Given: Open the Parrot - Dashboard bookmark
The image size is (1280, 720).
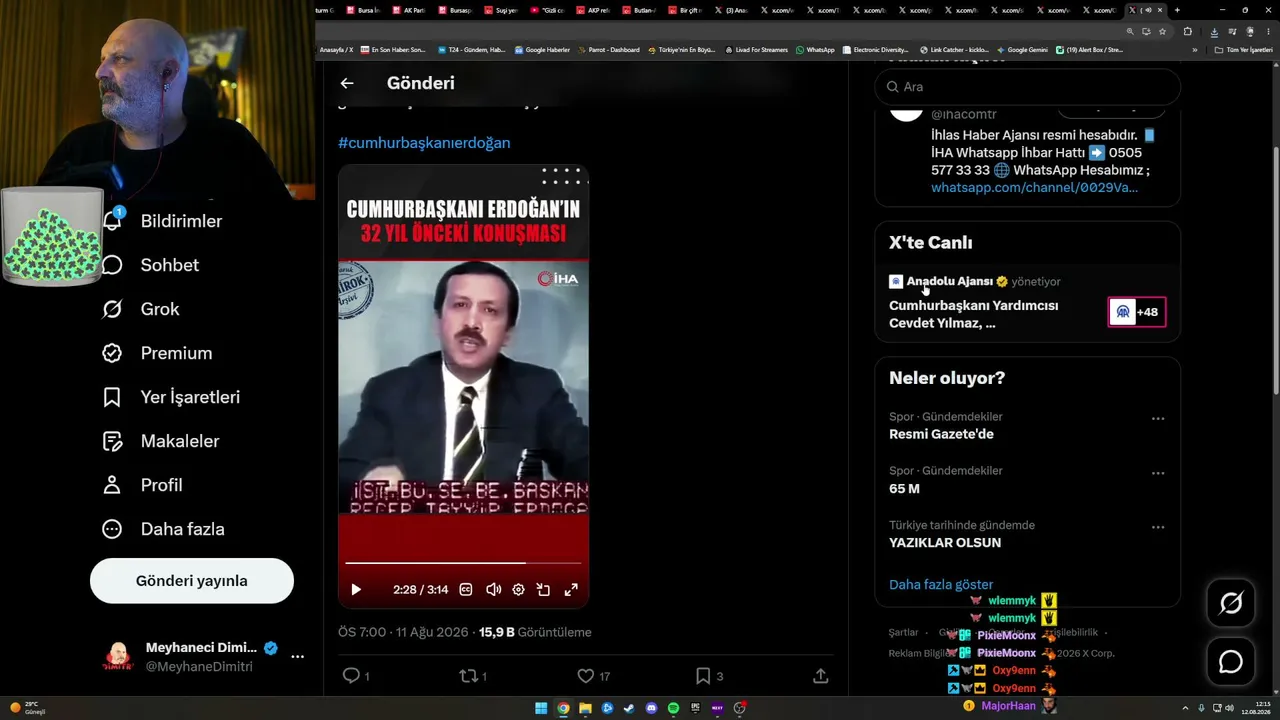Looking at the screenshot, I should (609, 49).
